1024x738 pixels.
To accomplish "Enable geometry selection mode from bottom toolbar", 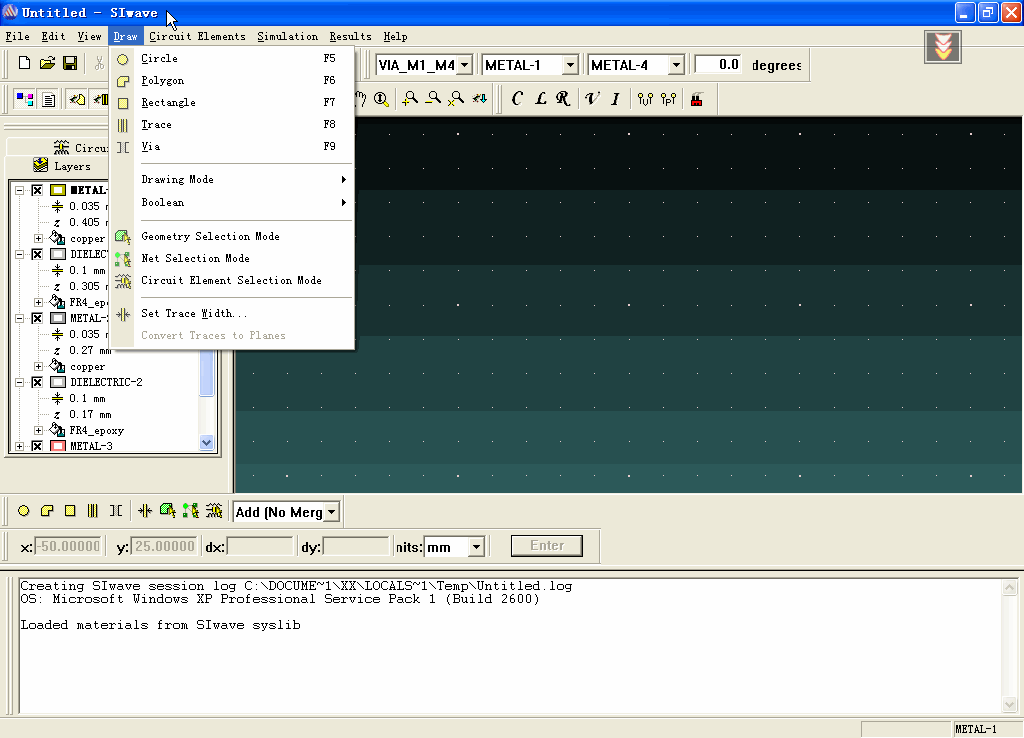I will (x=168, y=511).
